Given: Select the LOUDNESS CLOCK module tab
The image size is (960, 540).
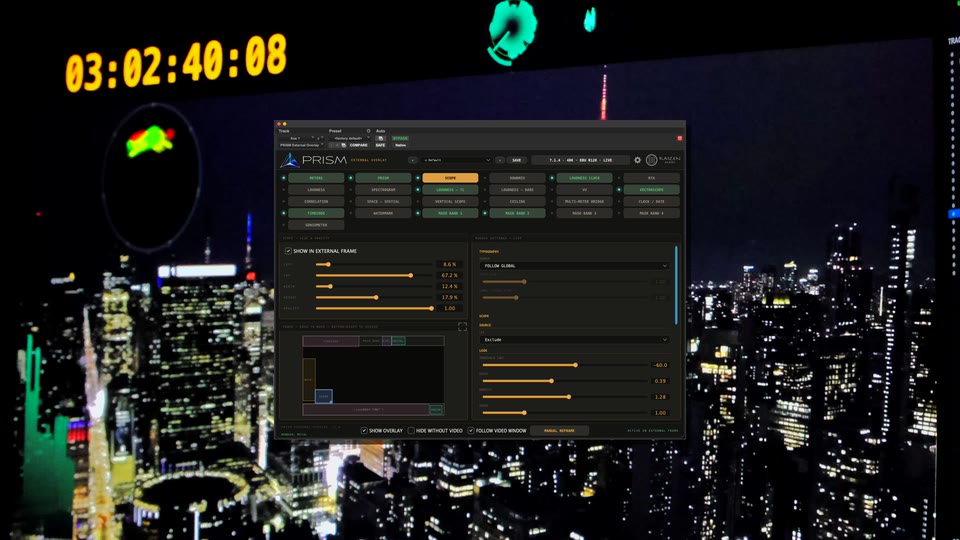Looking at the screenshot, I should pyautogui.click(x=585, y=178).
